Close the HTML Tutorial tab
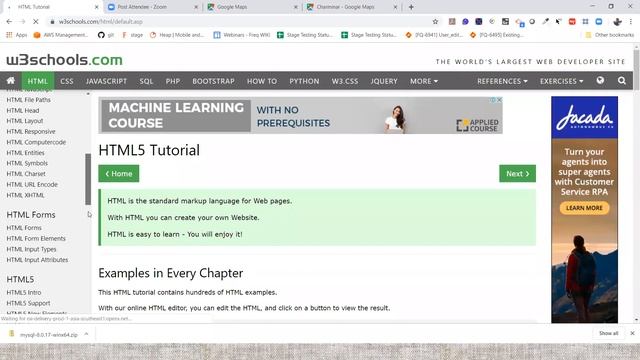640x360 pixels. coord(96,7)
